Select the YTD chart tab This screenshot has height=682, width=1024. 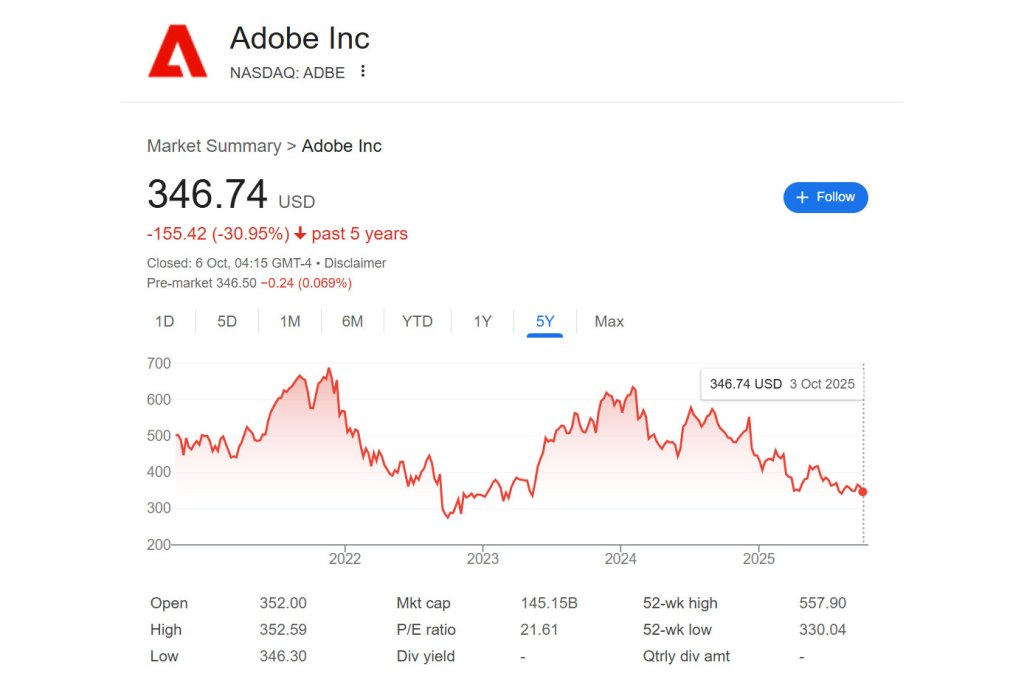pyautogui.click(x=417, y=321)
